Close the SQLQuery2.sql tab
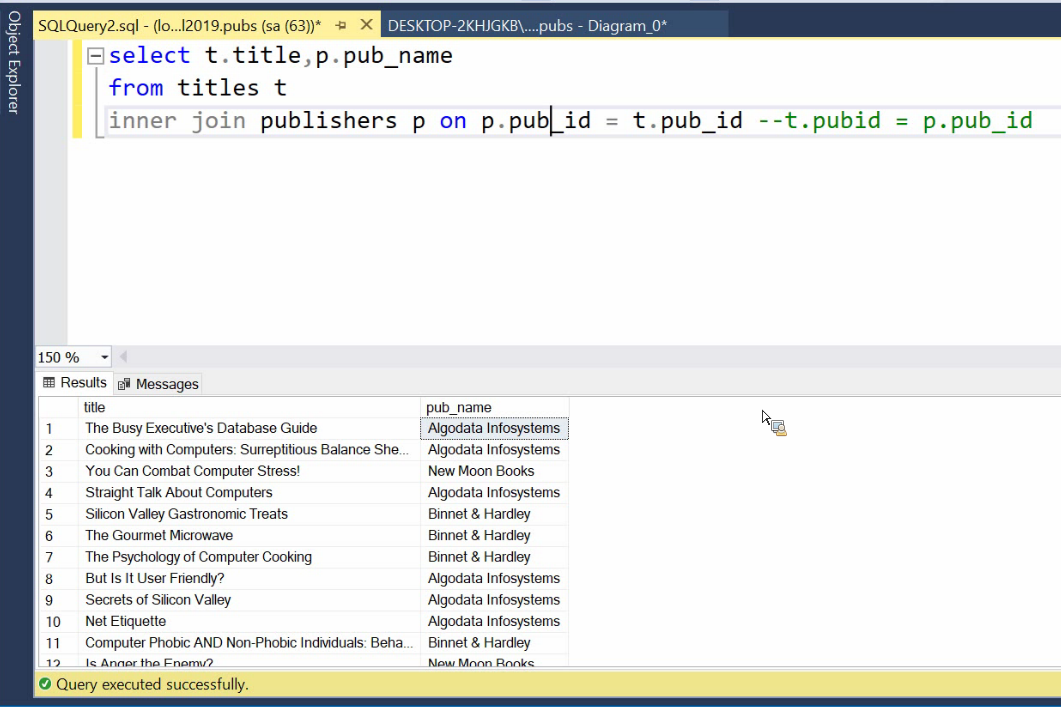 click(x=366, y=25)
